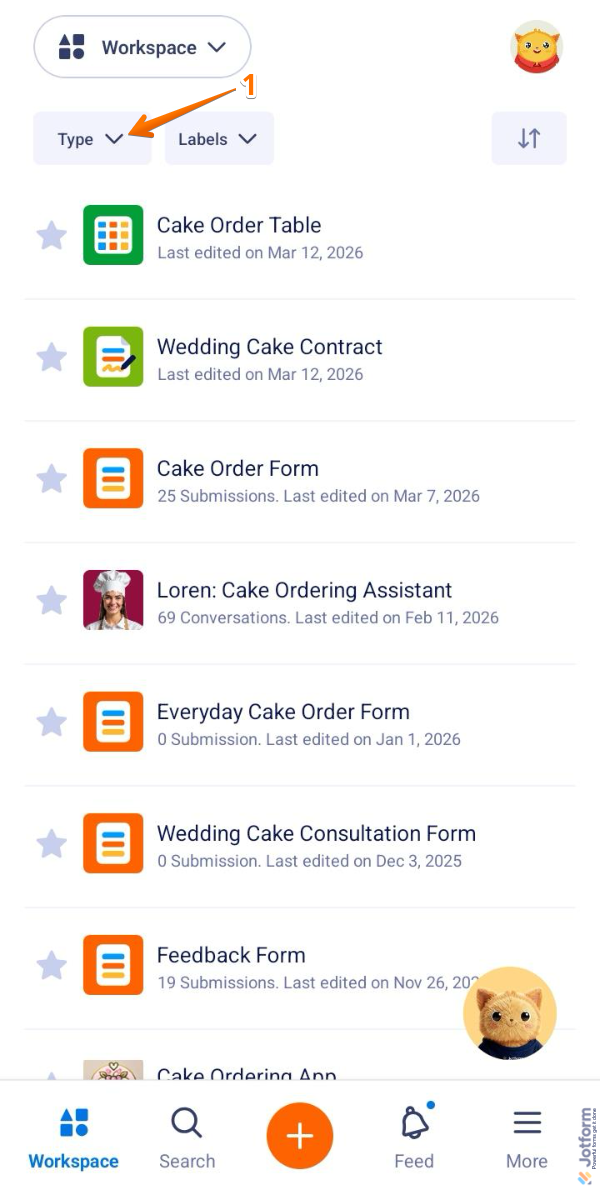The width and height of the screenshot is (600, 1200).
Task: Expand the Labels dropdown
Action: point(219,138)
